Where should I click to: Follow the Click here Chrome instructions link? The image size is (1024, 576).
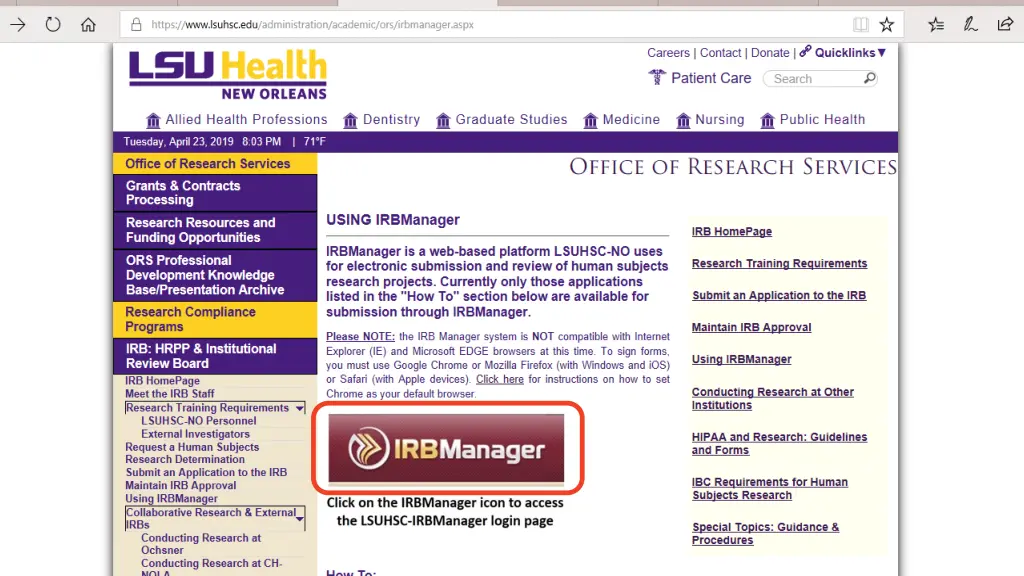click(500, 379)
